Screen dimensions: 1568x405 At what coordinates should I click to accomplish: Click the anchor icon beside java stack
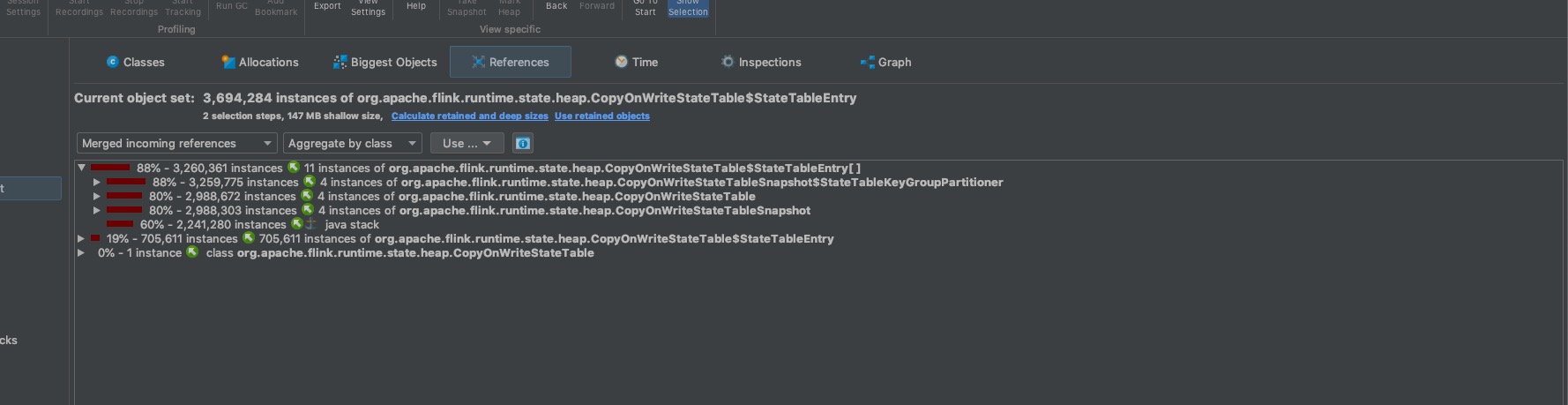pyautogui.click(x=310, y=224)
